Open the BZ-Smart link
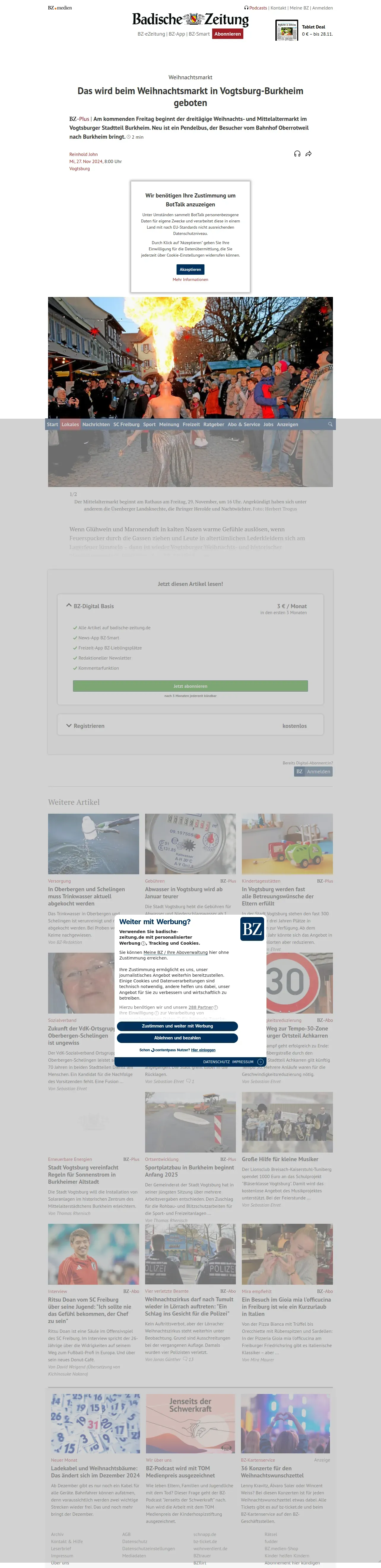This screenshot has height=1568, width=381. tap(199, 34)
